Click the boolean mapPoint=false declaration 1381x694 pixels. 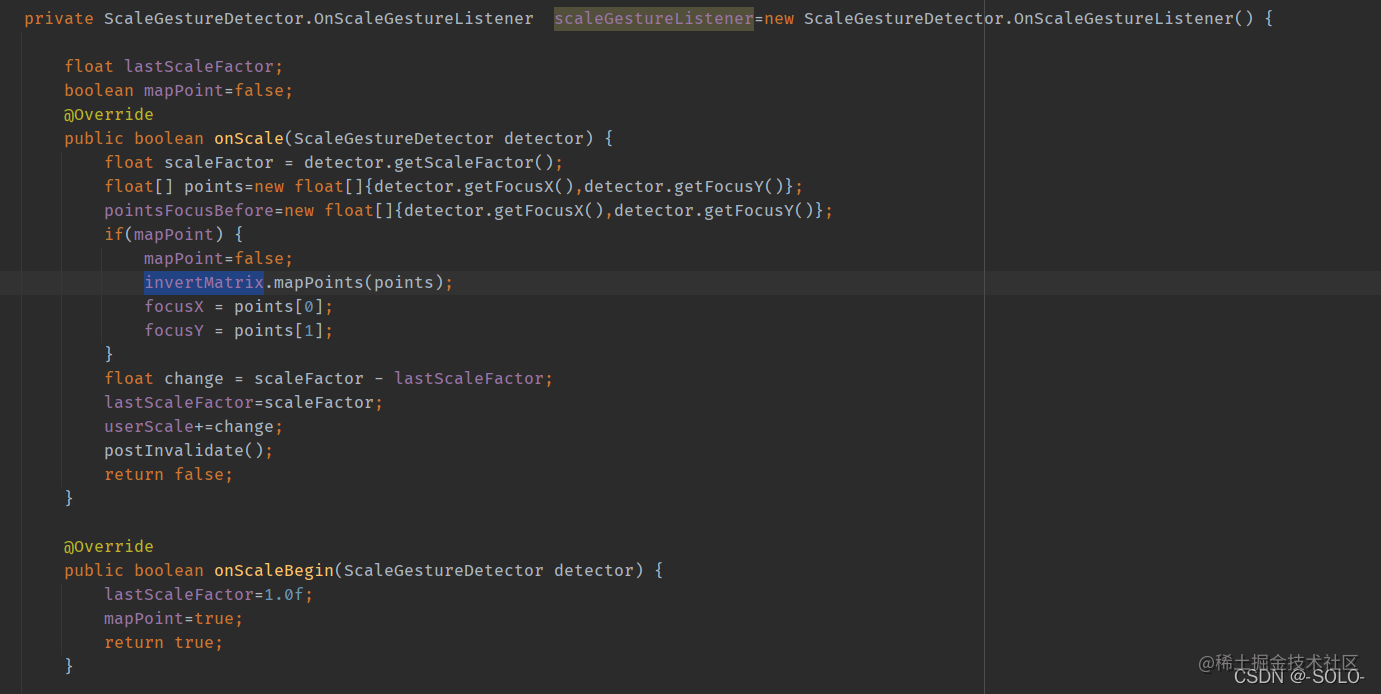pyautogui.click(x=179, y=90)
